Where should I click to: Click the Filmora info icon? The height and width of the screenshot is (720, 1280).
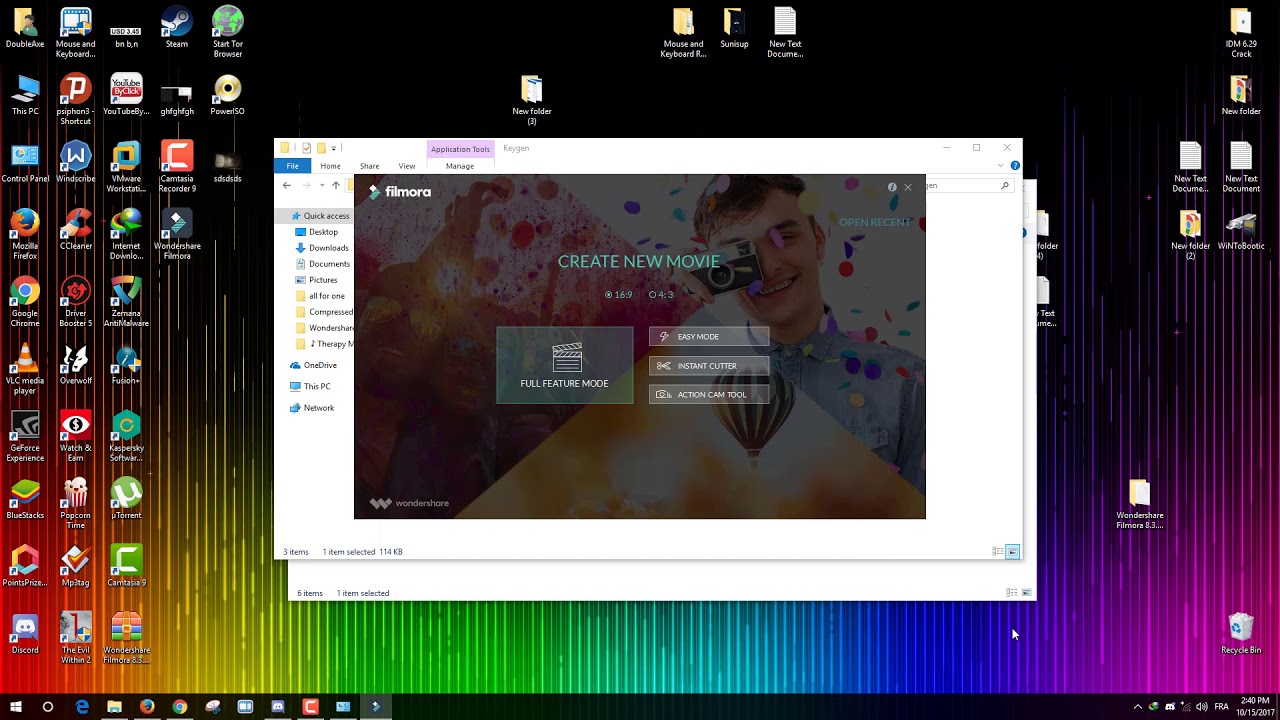(x=892, y=187)
